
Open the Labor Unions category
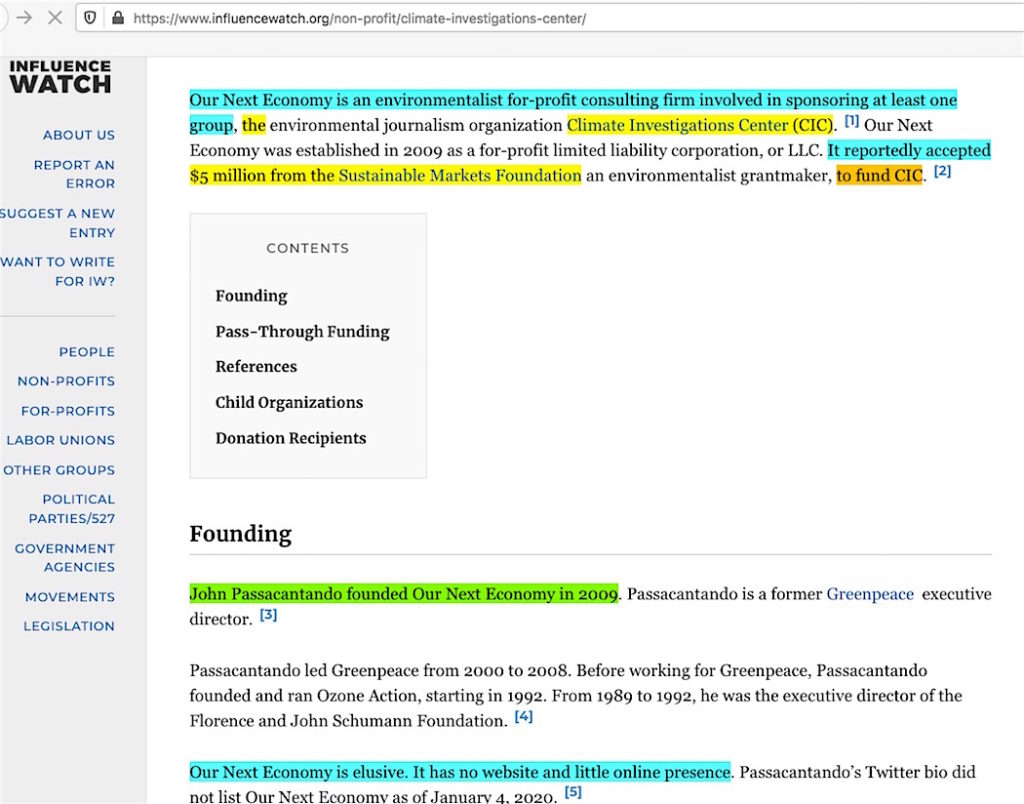[60, 440]
